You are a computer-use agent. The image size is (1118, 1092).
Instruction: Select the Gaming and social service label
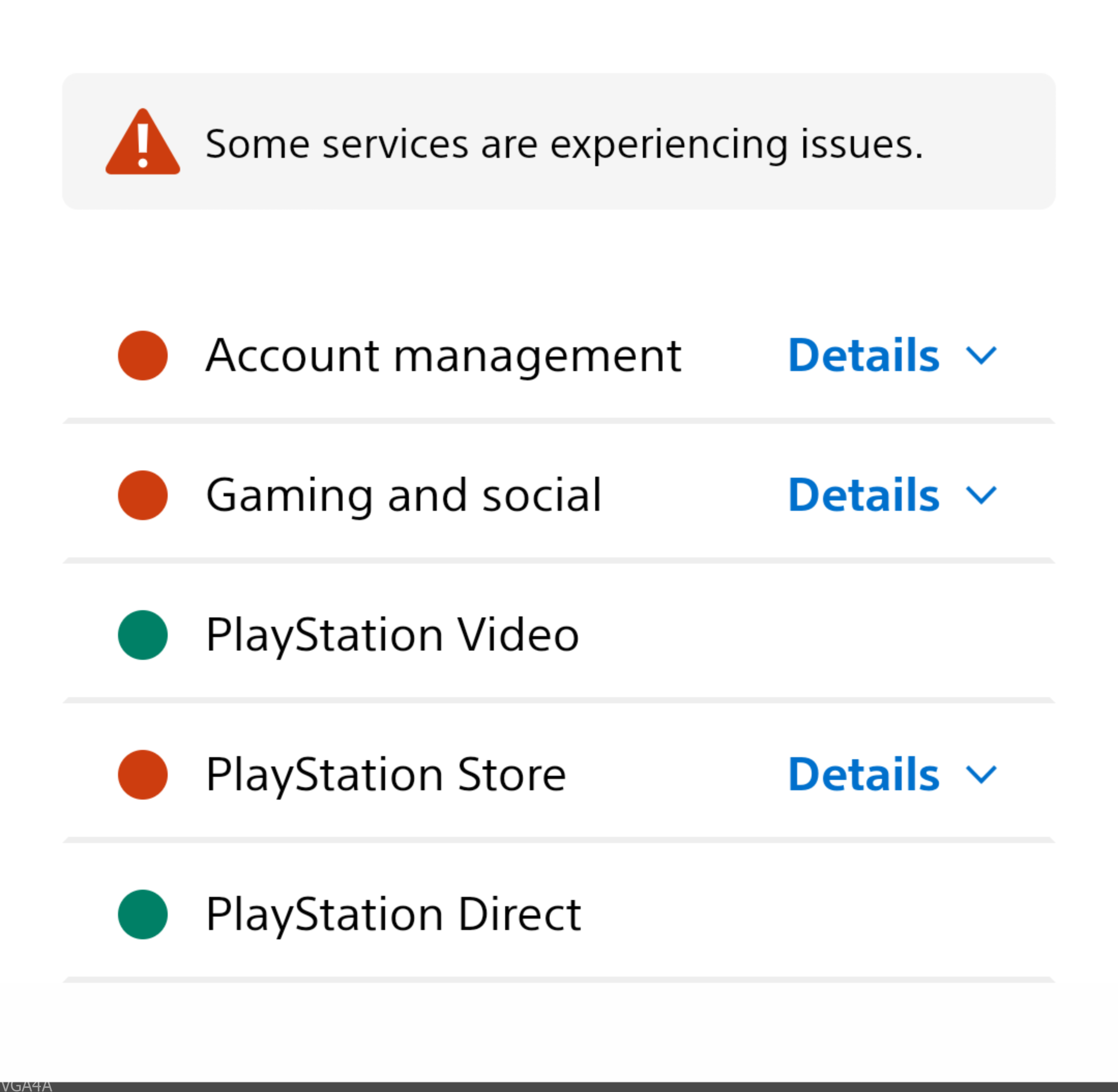(403, 495)
